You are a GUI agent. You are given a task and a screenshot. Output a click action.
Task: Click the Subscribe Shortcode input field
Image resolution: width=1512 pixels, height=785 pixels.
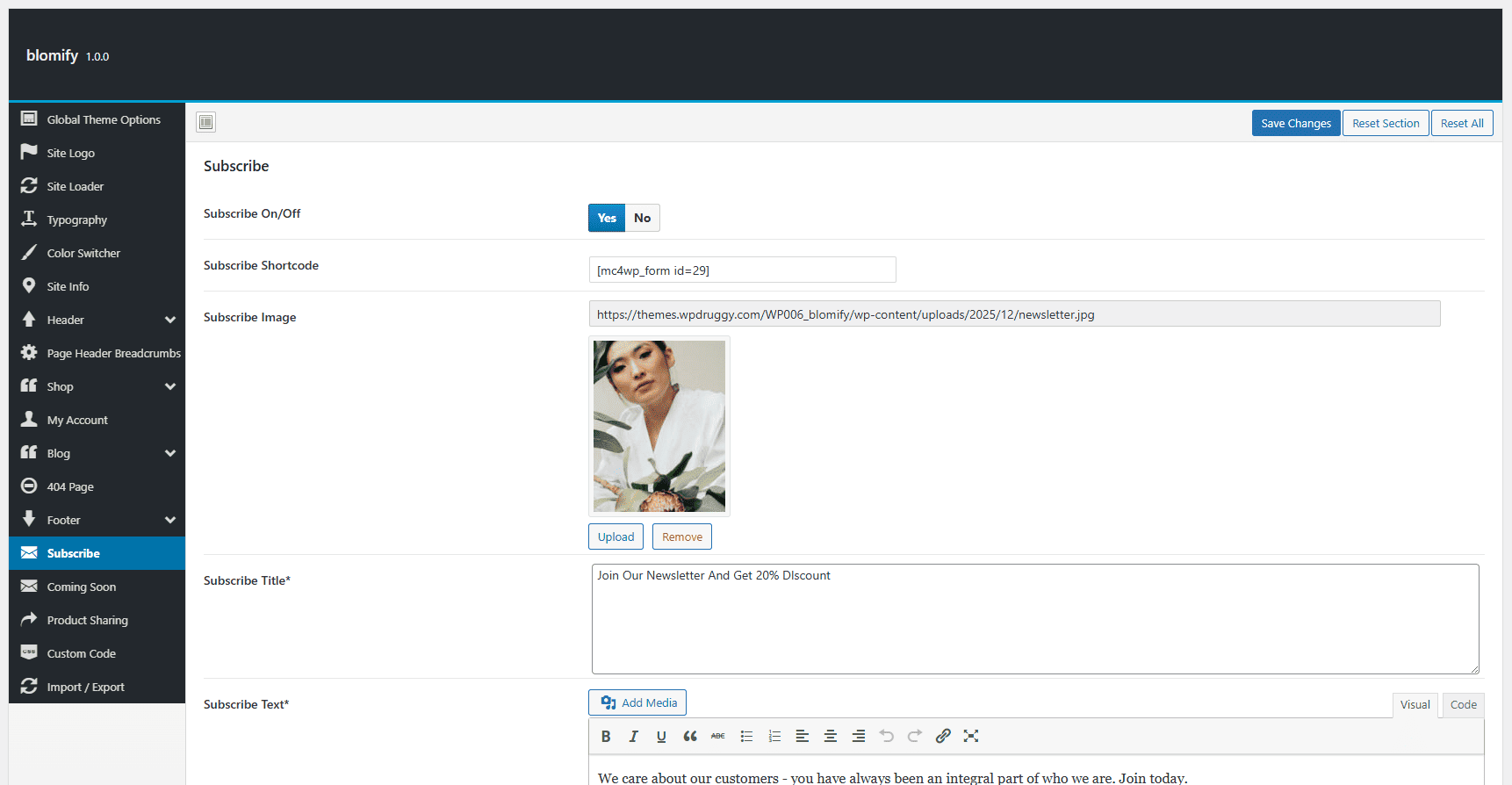[742, 270]
